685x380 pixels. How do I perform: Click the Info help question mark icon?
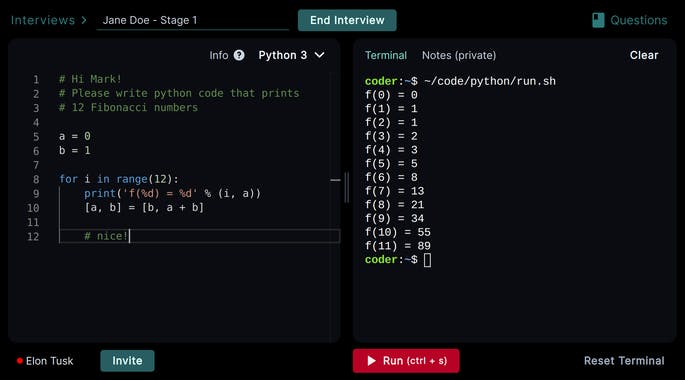pos(239,55)
